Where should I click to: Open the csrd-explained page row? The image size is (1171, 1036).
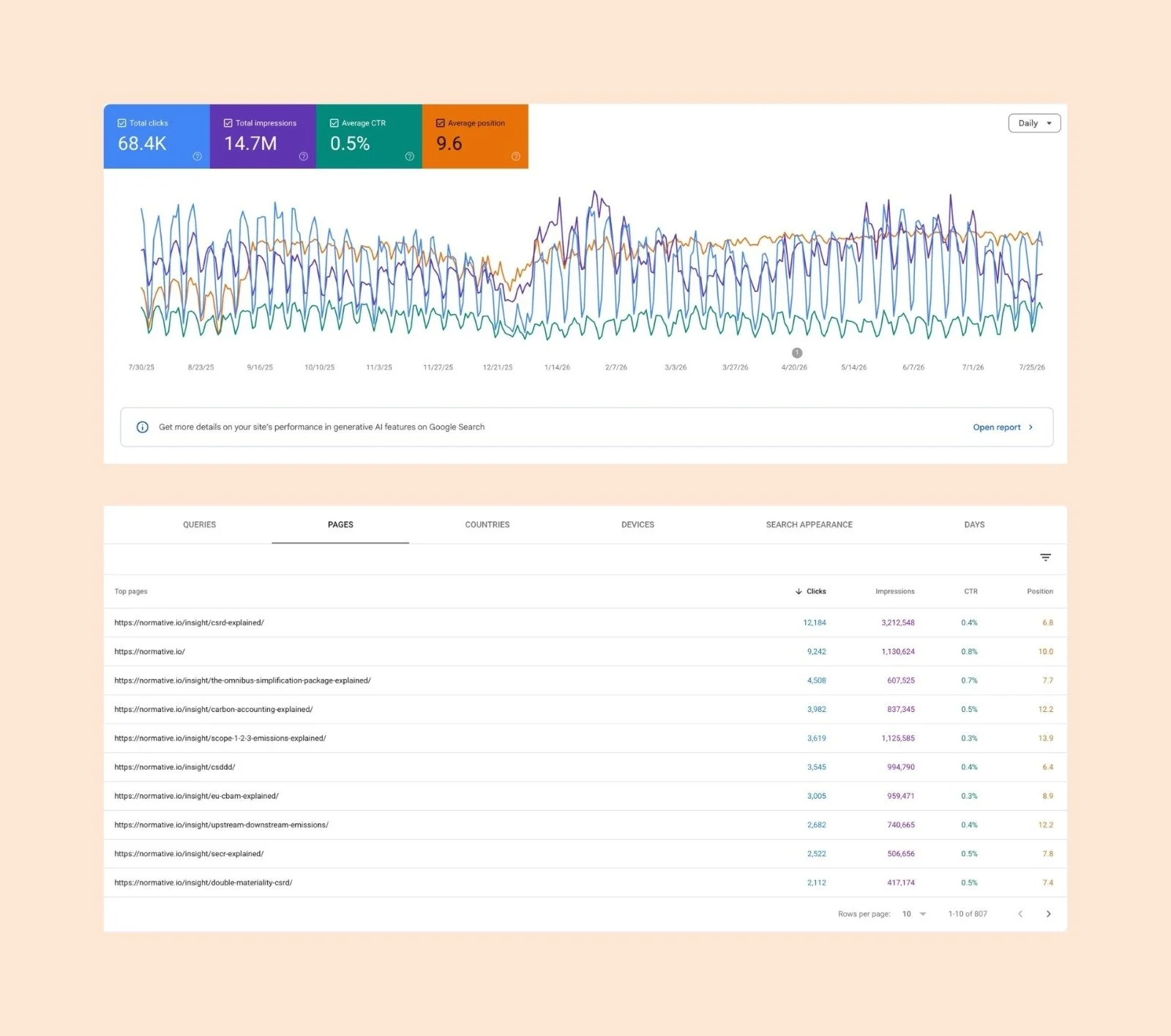pos(585,623)
